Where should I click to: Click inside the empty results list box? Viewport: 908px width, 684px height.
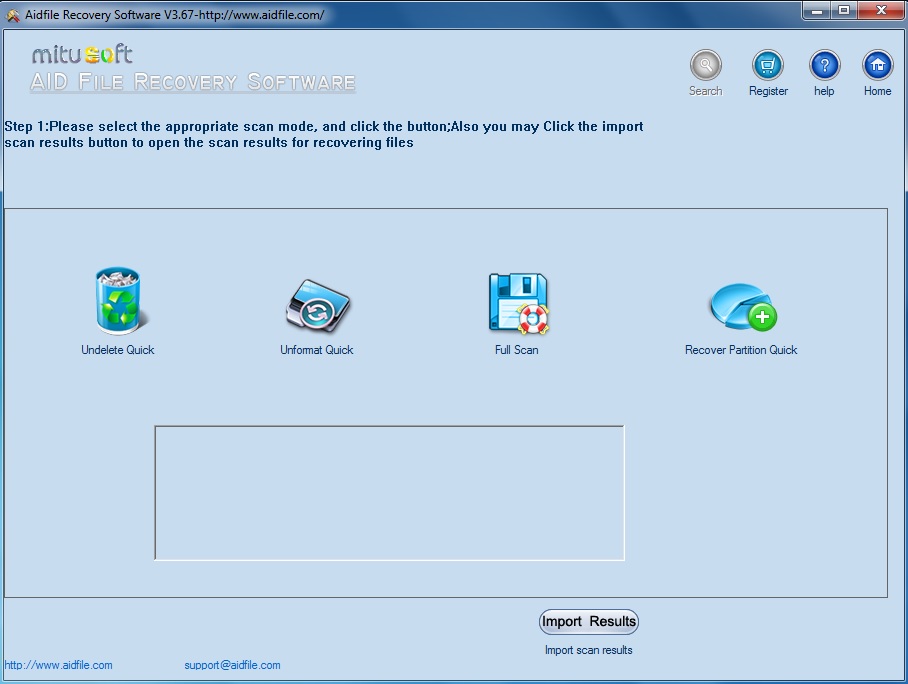click(389, 491)
